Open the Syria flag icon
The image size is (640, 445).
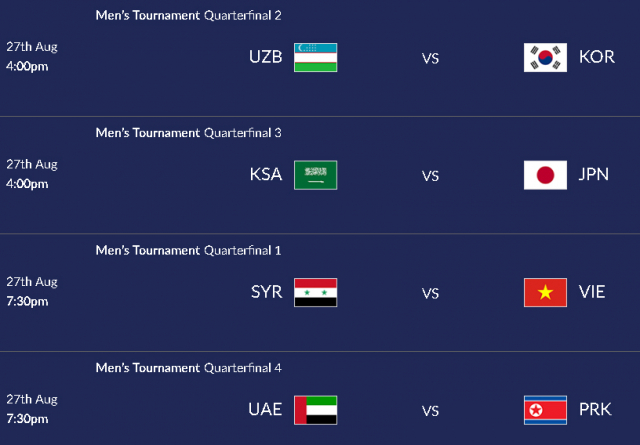click(x=316, y=292)
